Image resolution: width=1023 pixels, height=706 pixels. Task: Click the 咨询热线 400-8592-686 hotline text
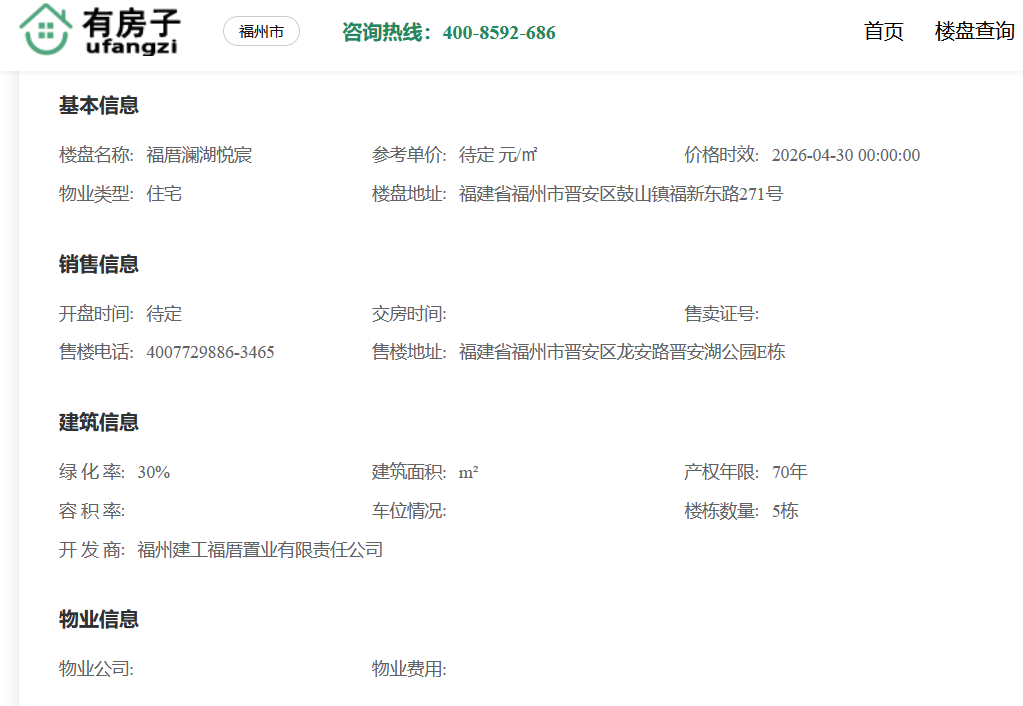[448, 33]
